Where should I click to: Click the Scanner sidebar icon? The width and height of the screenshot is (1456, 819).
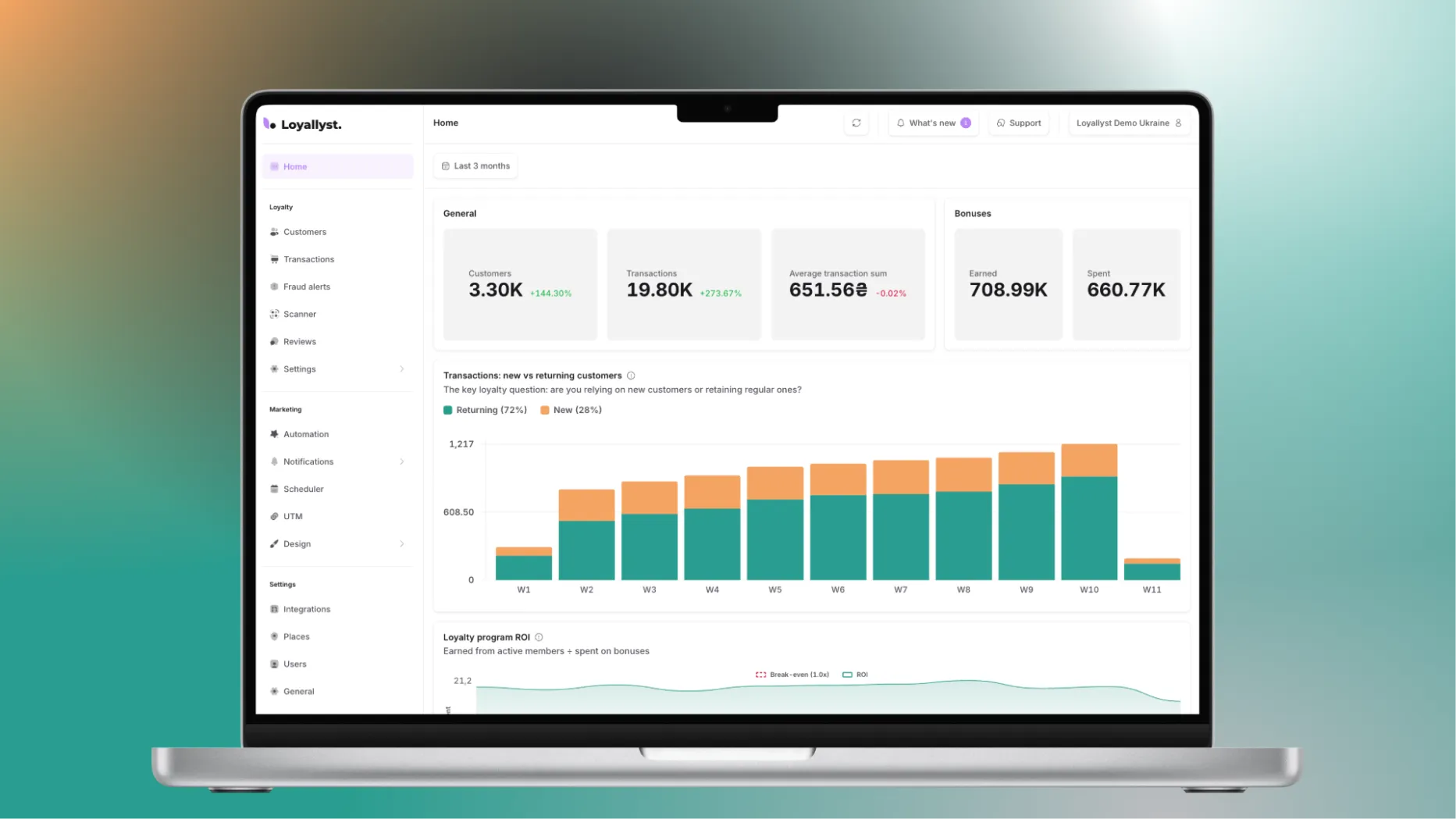click(274, 314)
